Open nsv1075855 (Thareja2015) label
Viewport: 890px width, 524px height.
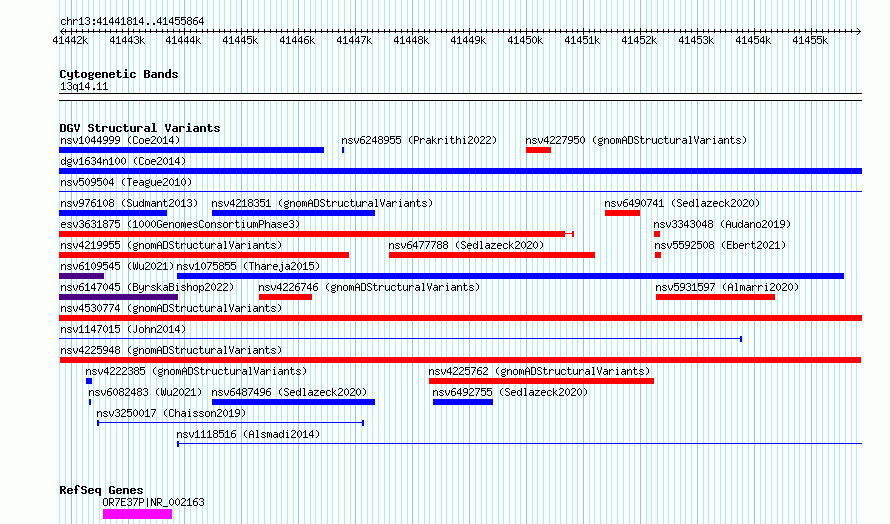(248, 266)
